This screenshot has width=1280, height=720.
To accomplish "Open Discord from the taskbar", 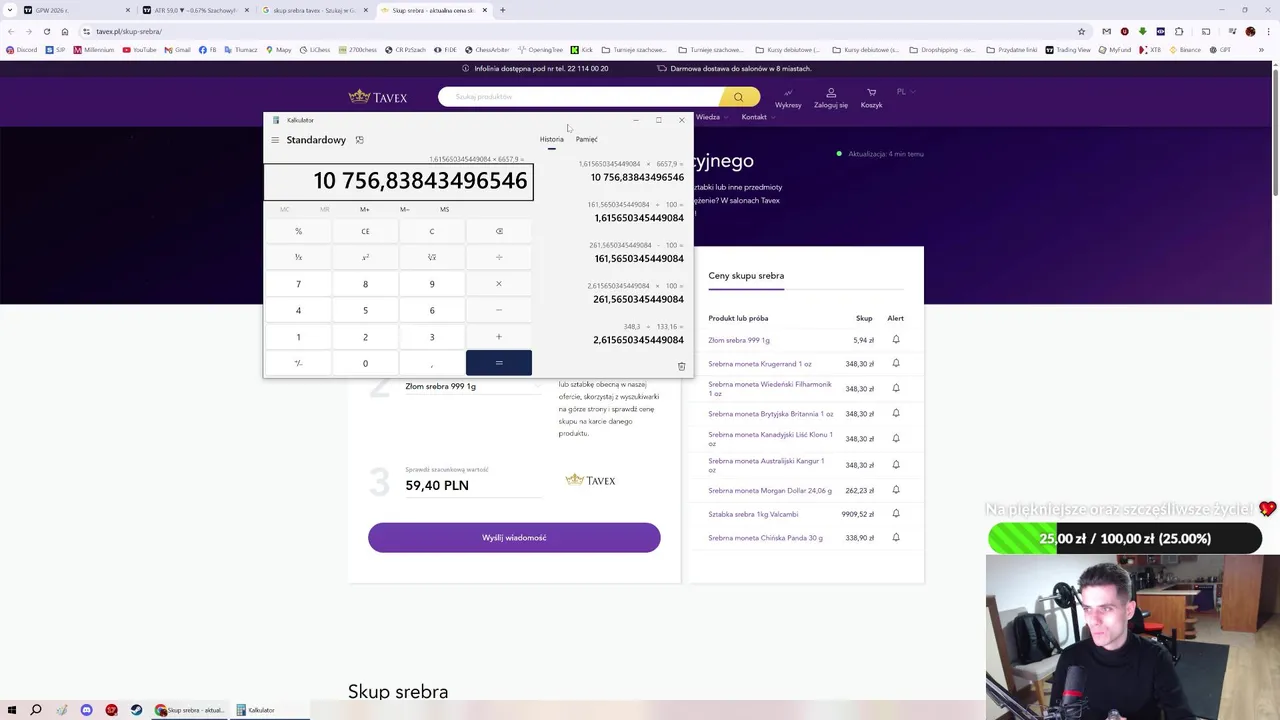I will pyautogui.click(x=86, y=710).
